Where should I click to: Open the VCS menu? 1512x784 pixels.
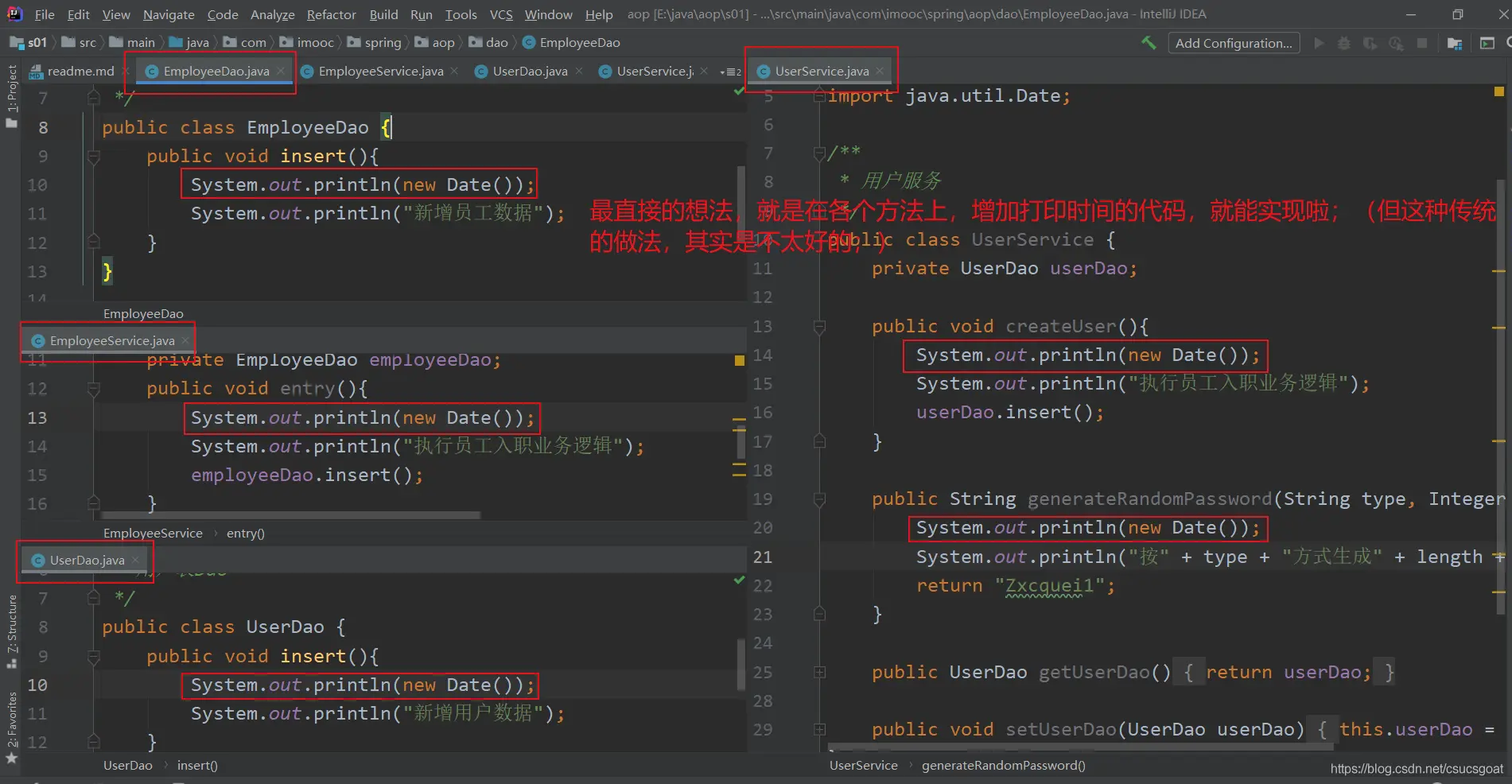pyautogui.click(x=500, y=14)
